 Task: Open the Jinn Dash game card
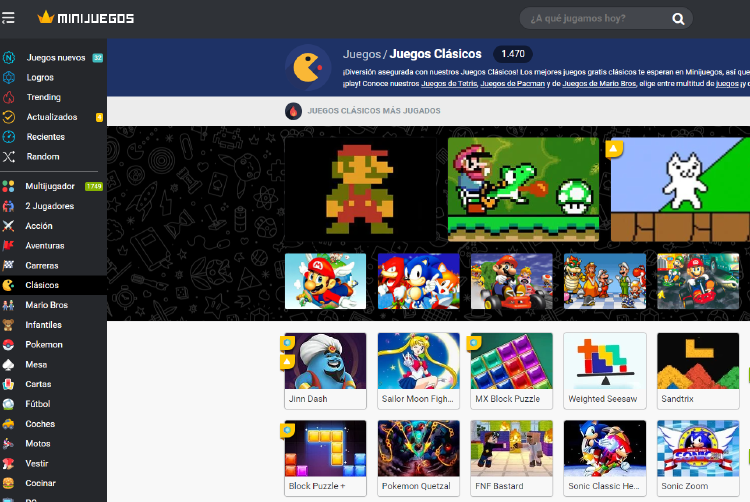pyautogui.click(x=325, y=371)
